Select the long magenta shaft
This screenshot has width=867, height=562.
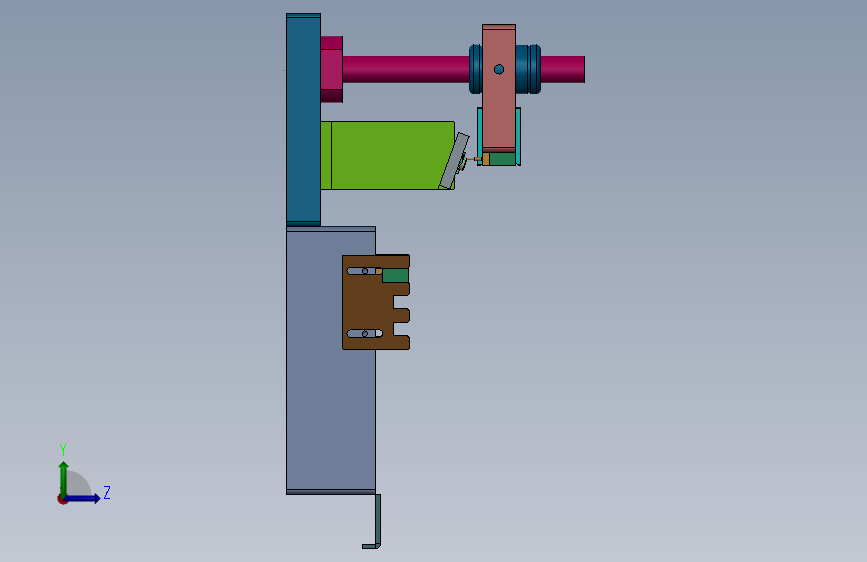click(406, 70)
